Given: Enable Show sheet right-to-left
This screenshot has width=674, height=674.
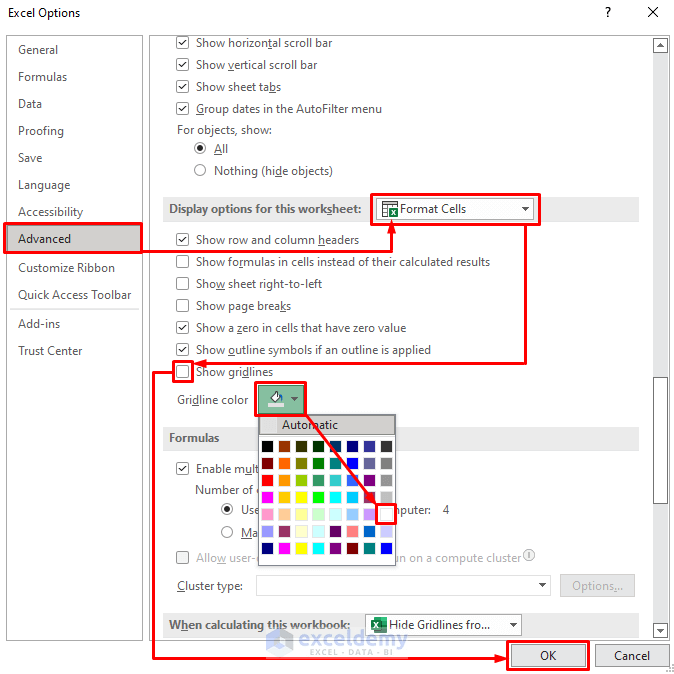Looking at the screenshot, I should (x=183, y=284).
